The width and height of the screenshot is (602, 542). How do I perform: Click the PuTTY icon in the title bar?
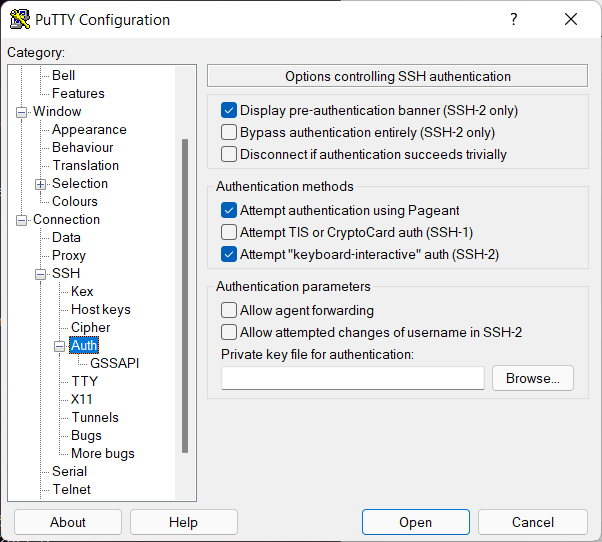20,19
